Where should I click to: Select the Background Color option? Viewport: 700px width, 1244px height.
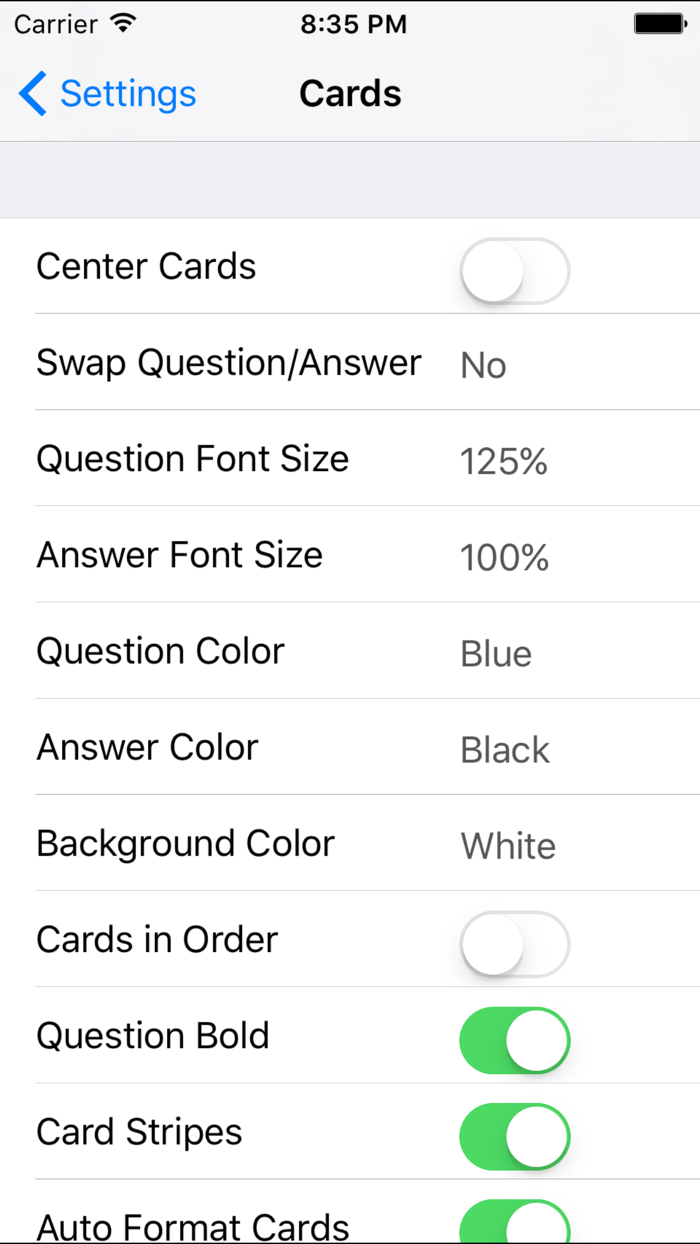[350, 843]
